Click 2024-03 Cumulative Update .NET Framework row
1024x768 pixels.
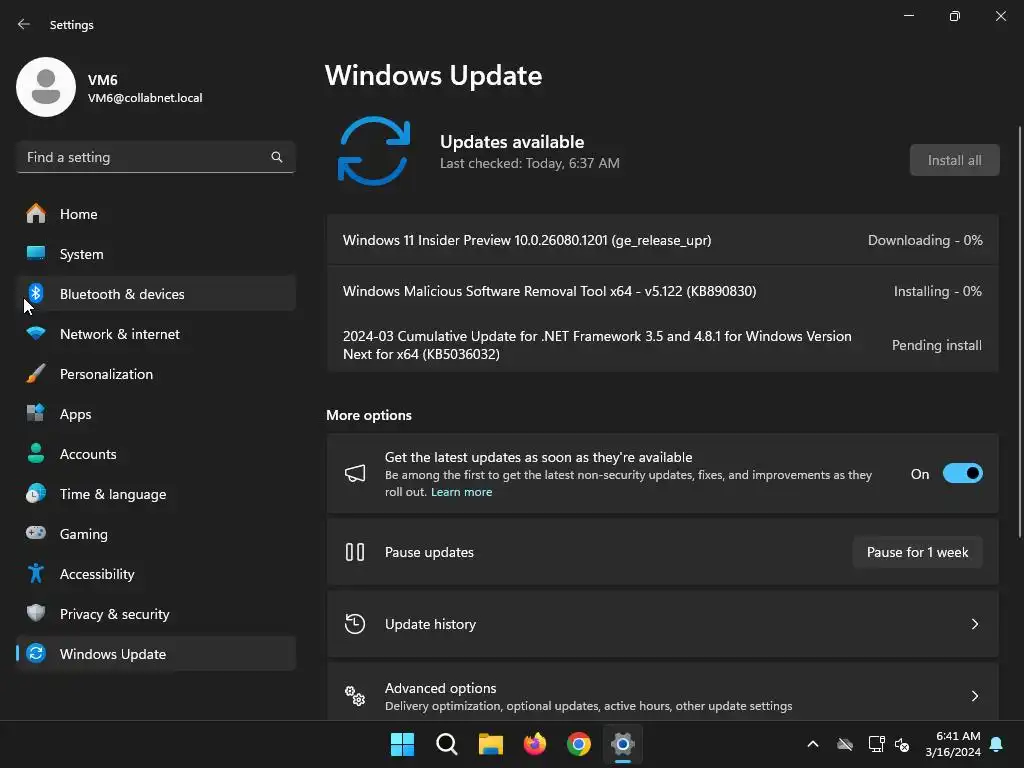[x=662, y=345]
